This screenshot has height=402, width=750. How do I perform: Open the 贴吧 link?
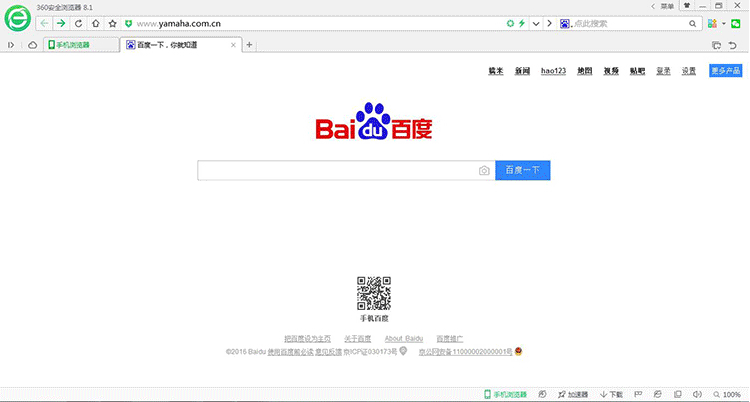tap(637, 71)
